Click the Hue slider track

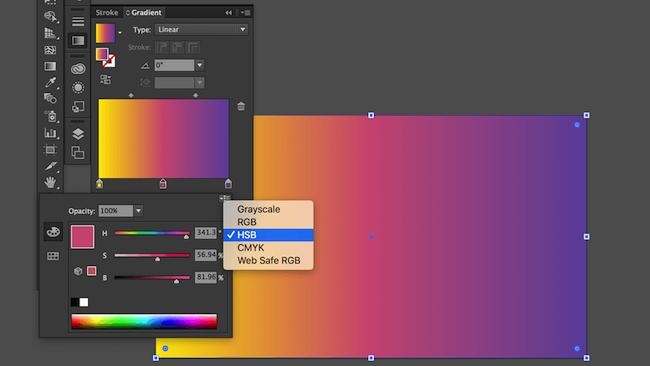152,233
